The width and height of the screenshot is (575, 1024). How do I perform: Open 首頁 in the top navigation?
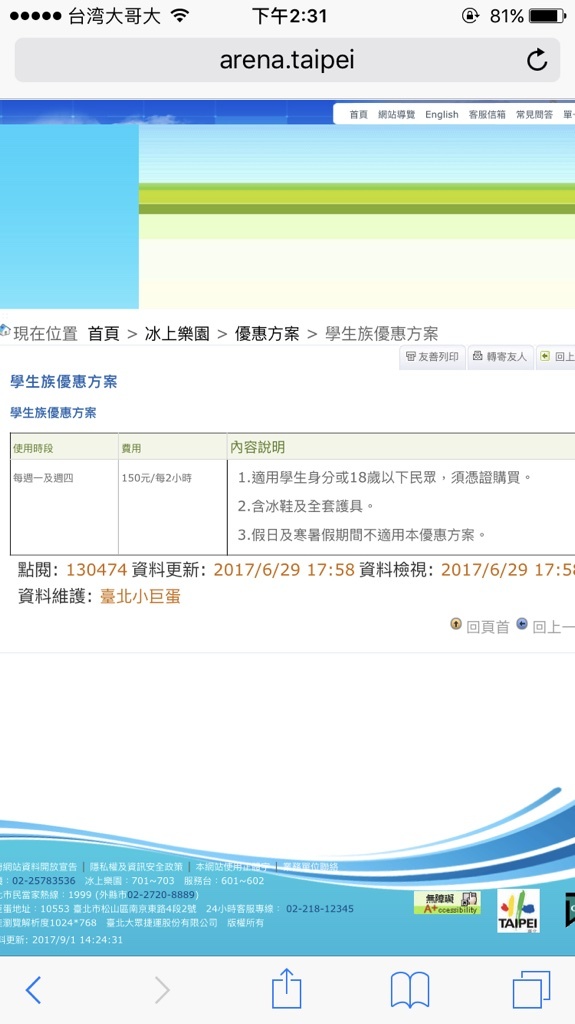pyautogui.click(x=358, y=114)
